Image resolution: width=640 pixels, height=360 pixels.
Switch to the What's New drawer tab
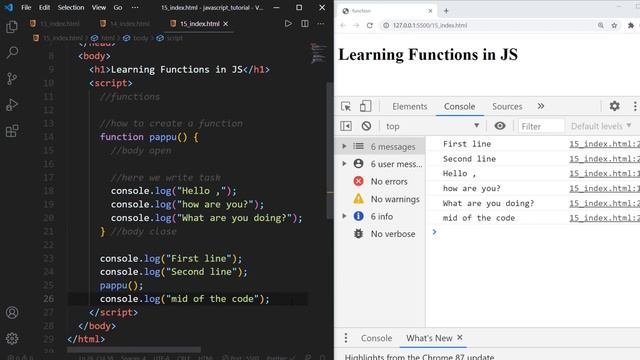pos(429,338)
